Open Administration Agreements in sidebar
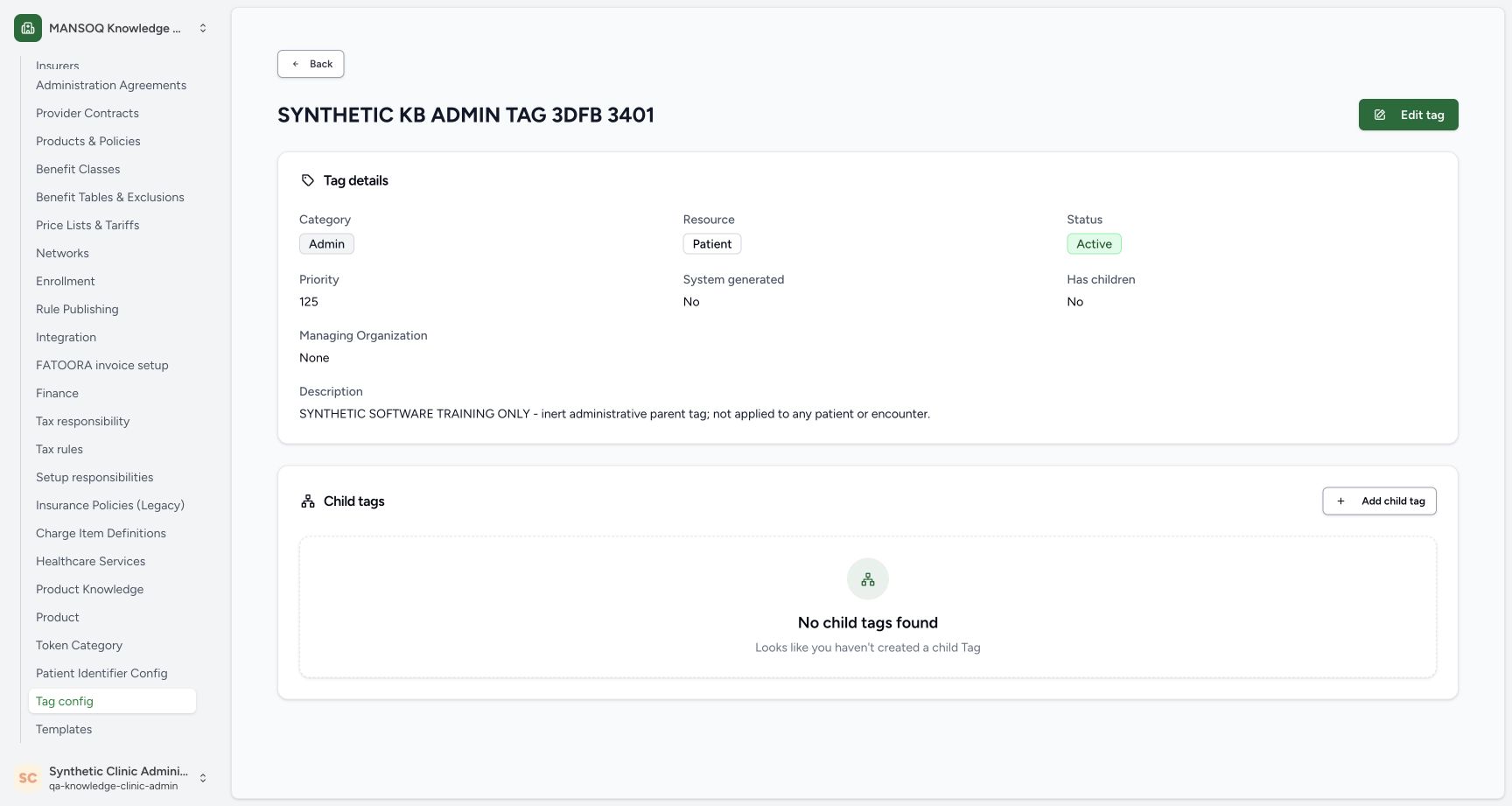 tap(111, 85)
